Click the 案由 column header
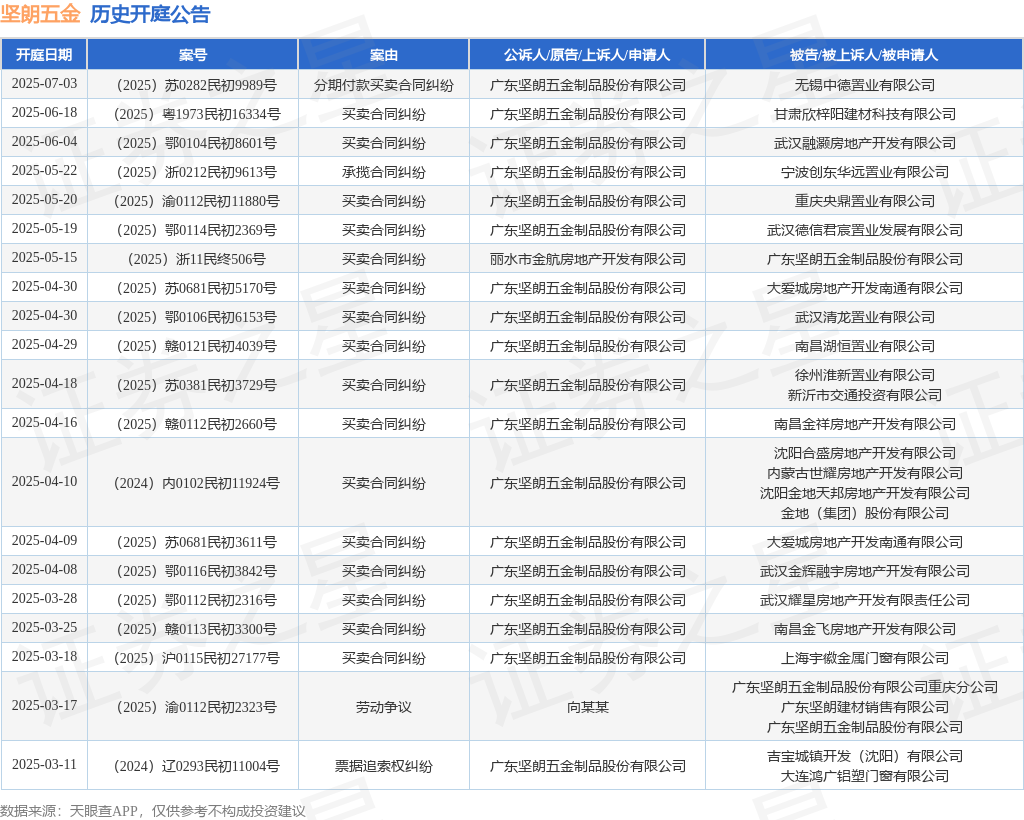Image resolution: width=1024 pixels, height=820 pixels. pyautogui.click(x=383, y=55)
